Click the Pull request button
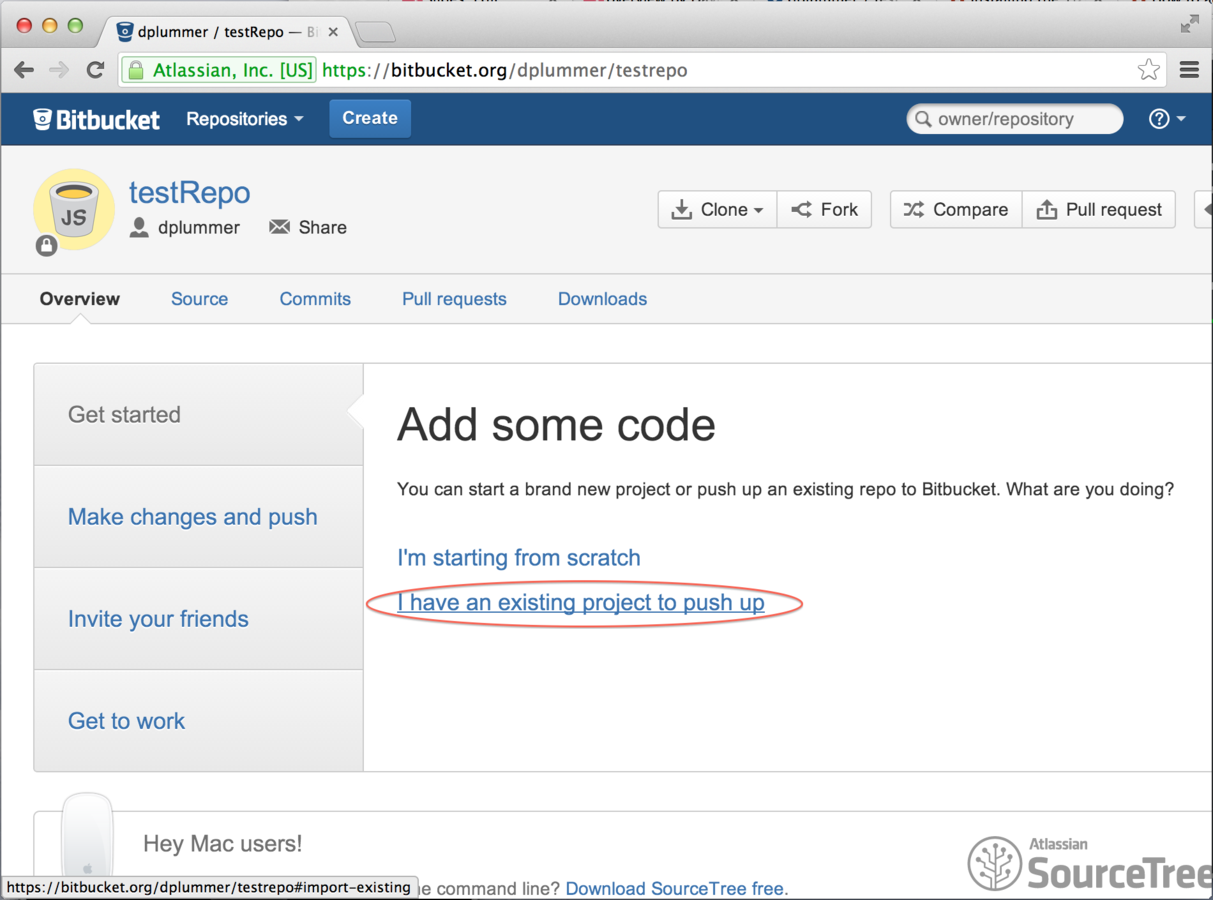 click(x=1099, y=209)
